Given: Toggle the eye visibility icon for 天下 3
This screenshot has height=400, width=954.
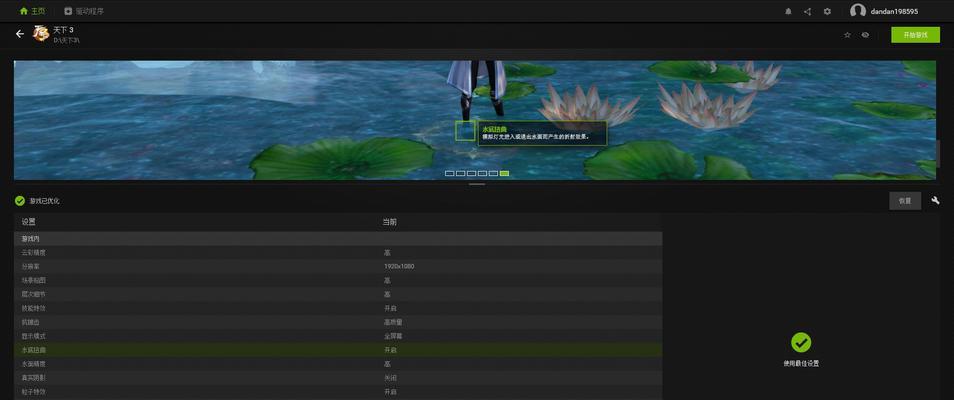Looking at the screenshot, I should [x=865, y=35].
